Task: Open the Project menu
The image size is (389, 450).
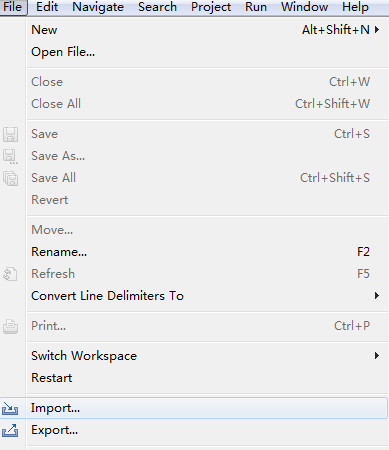Action: click(211, 7)
